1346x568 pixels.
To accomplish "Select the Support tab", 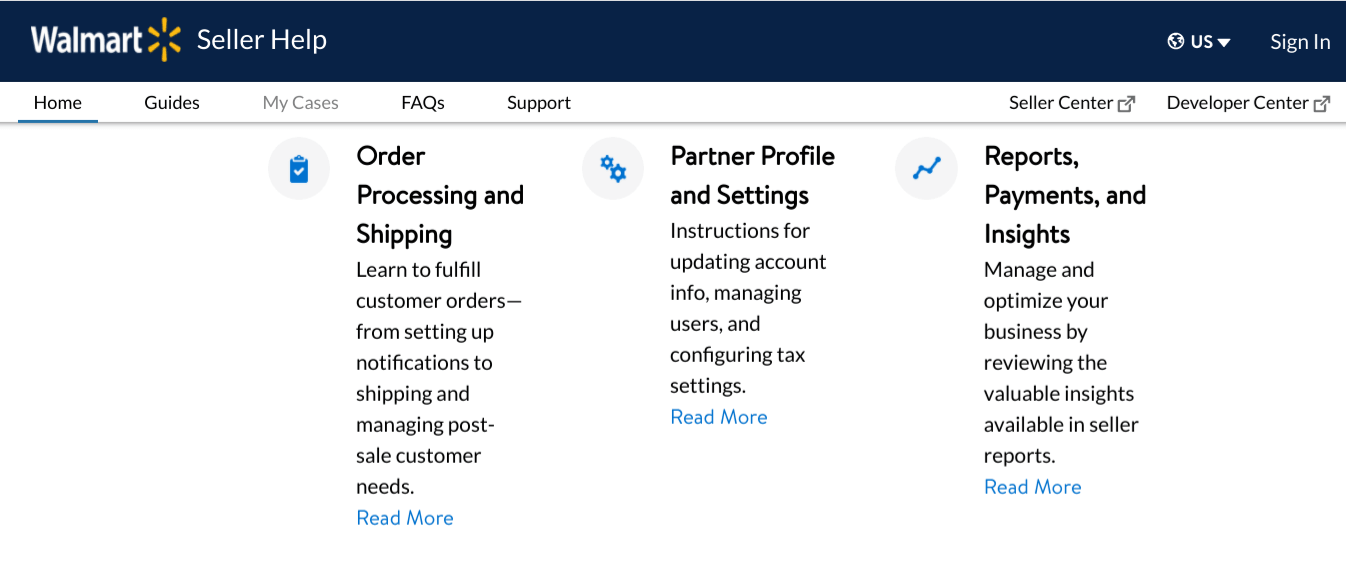I will [539, 102].
